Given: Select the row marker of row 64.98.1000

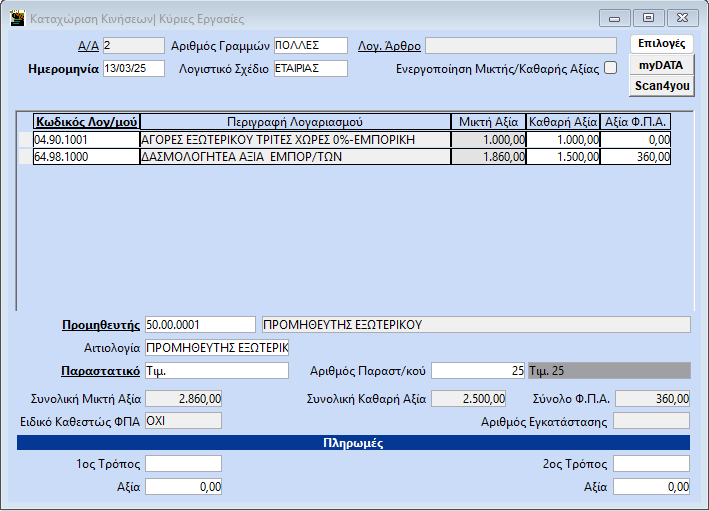Looking at the screenshot, I should point(26,157).
